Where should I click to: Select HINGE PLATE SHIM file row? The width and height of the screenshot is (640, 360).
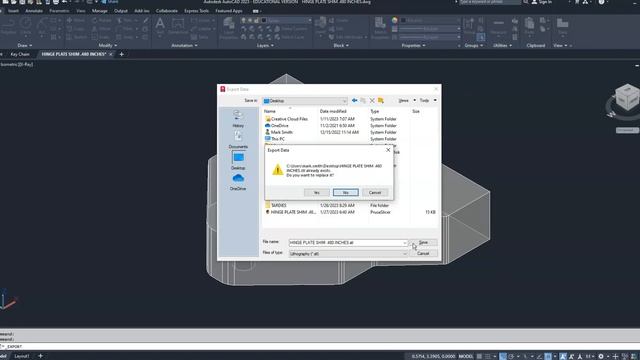(349, 212)
